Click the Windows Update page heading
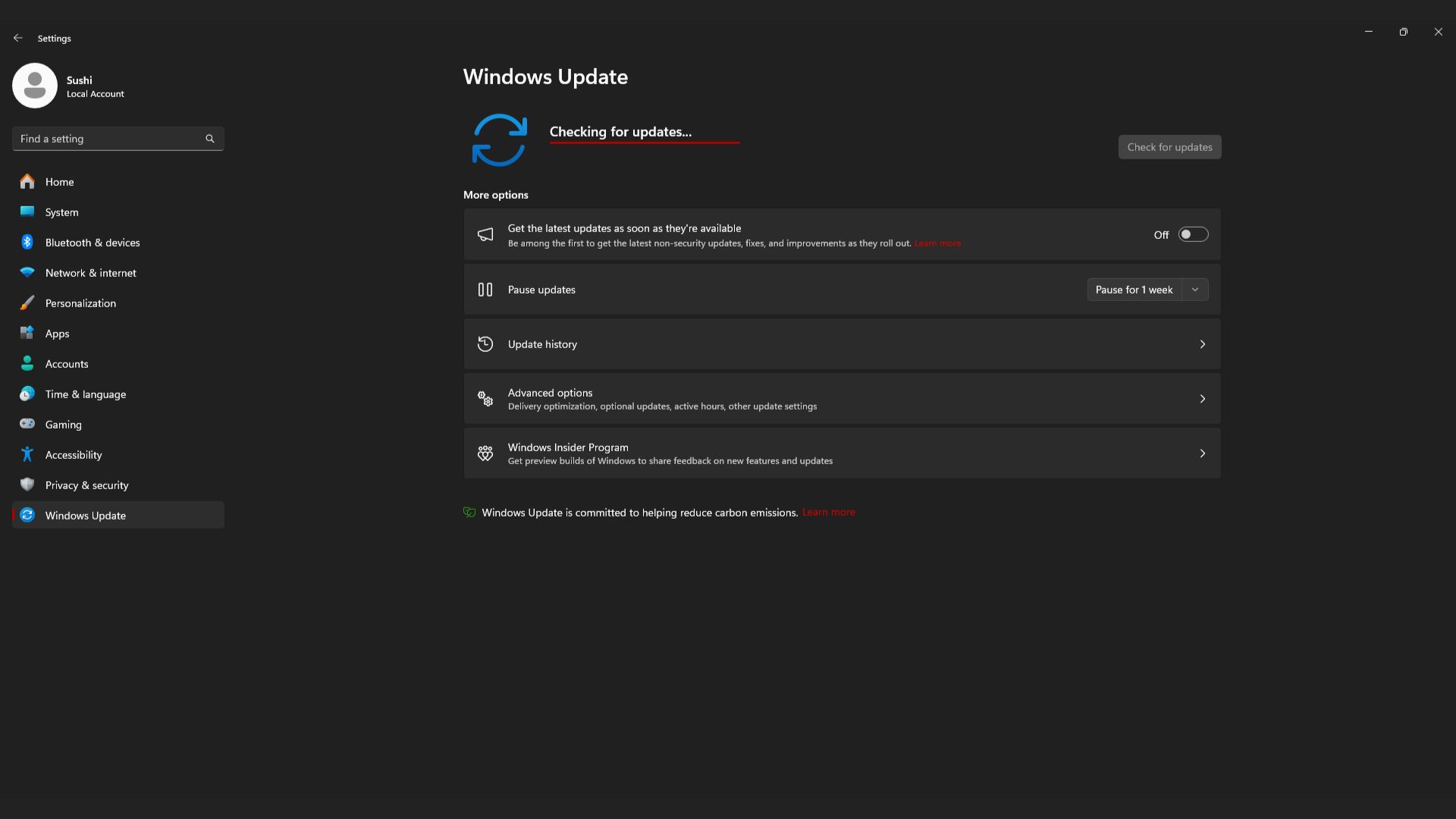The height and width of the screenshot is (819, 1456). [x=545, y=77]
